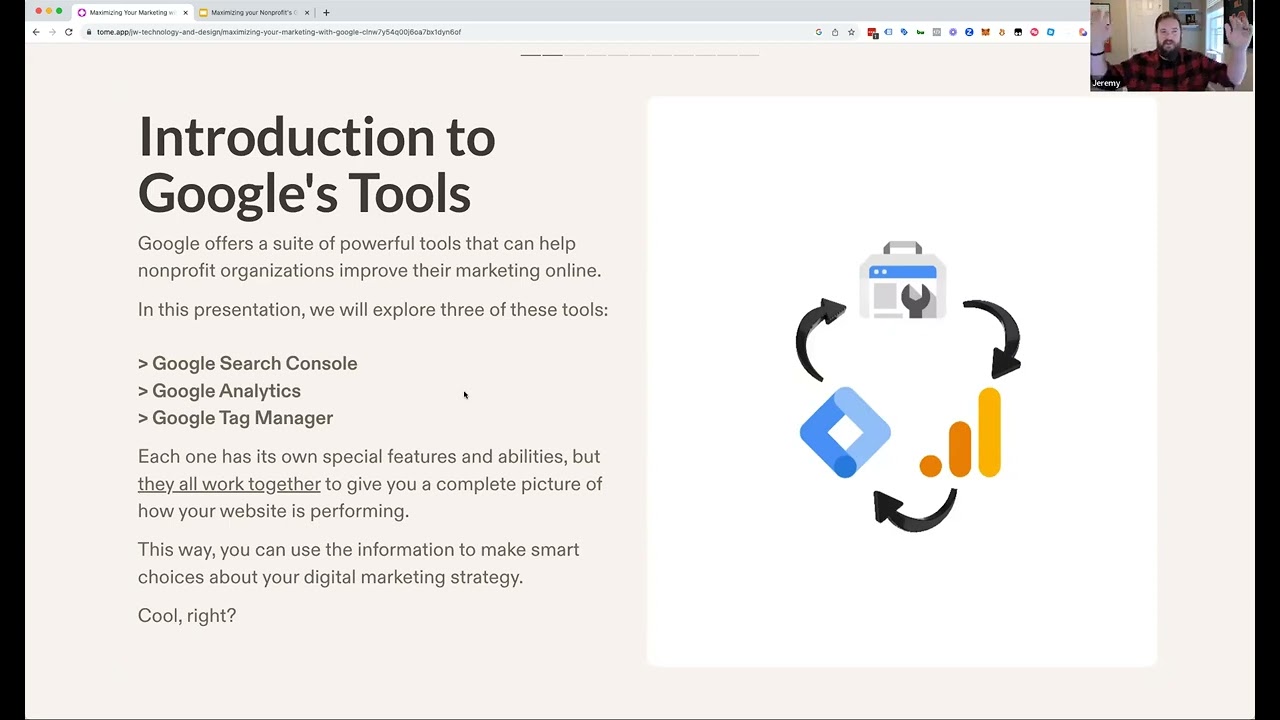Screen dimensions: 1280x720
Task: Click the Search Console icon in the graphic
Action: click(902, 280)
